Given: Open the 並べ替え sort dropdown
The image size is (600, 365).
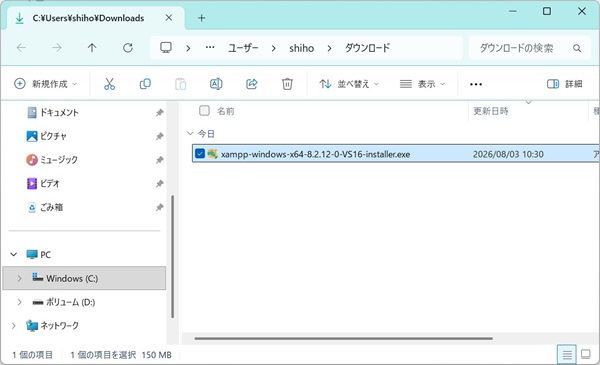Looking at the screenshot, I should point(349,84).
